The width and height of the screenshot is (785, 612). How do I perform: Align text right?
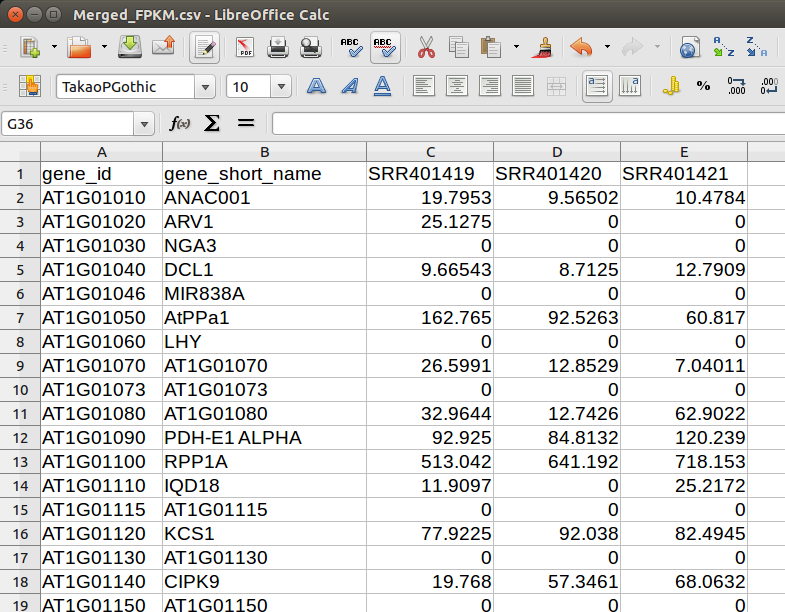[x=490, y=86]
